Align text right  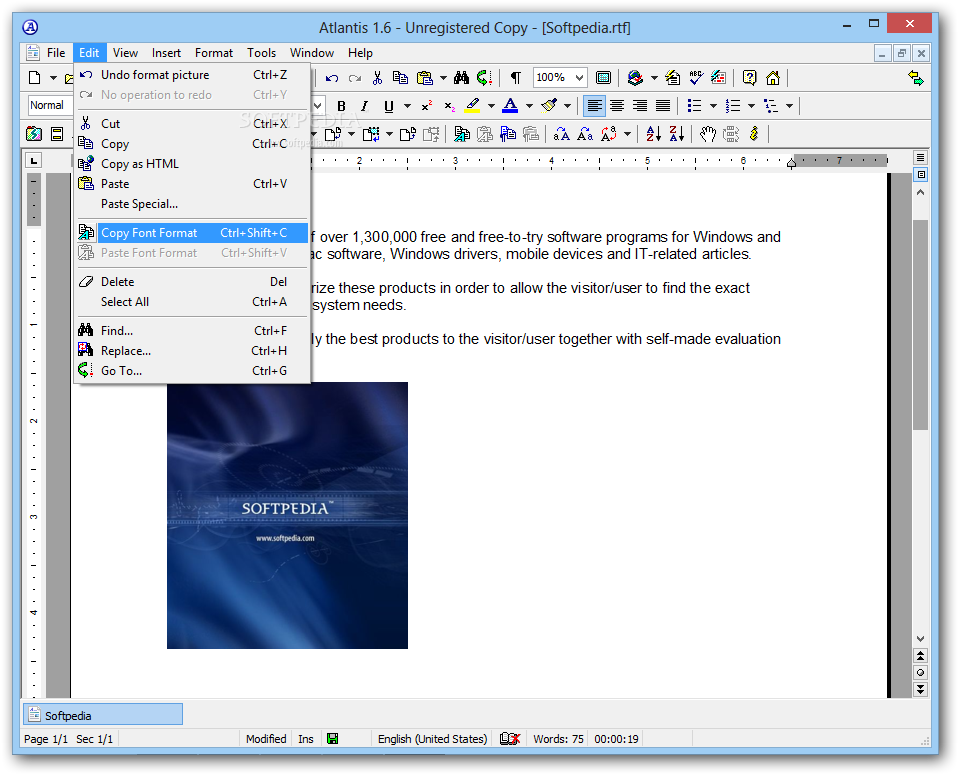pos(640,106)
